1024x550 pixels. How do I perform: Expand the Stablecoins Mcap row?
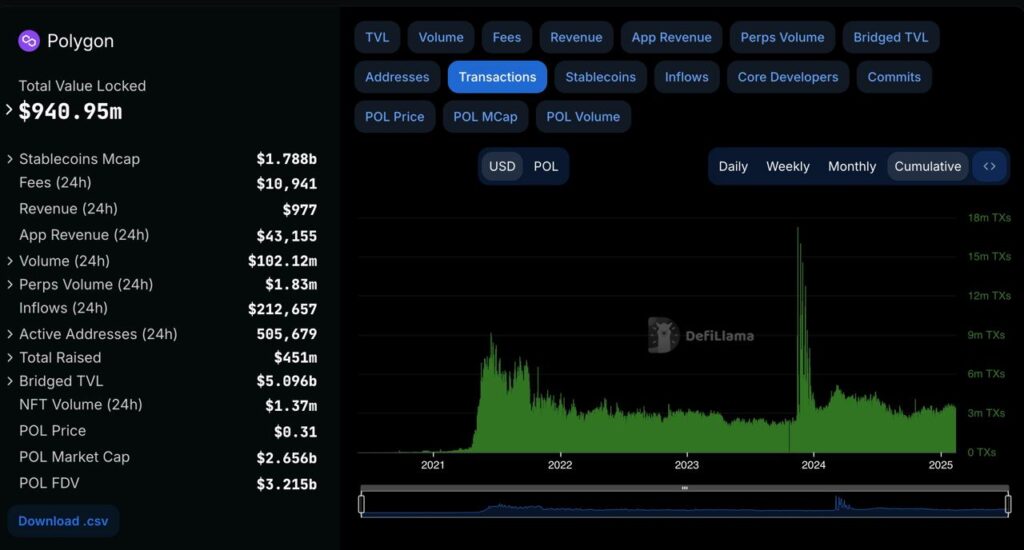point(9,159)
